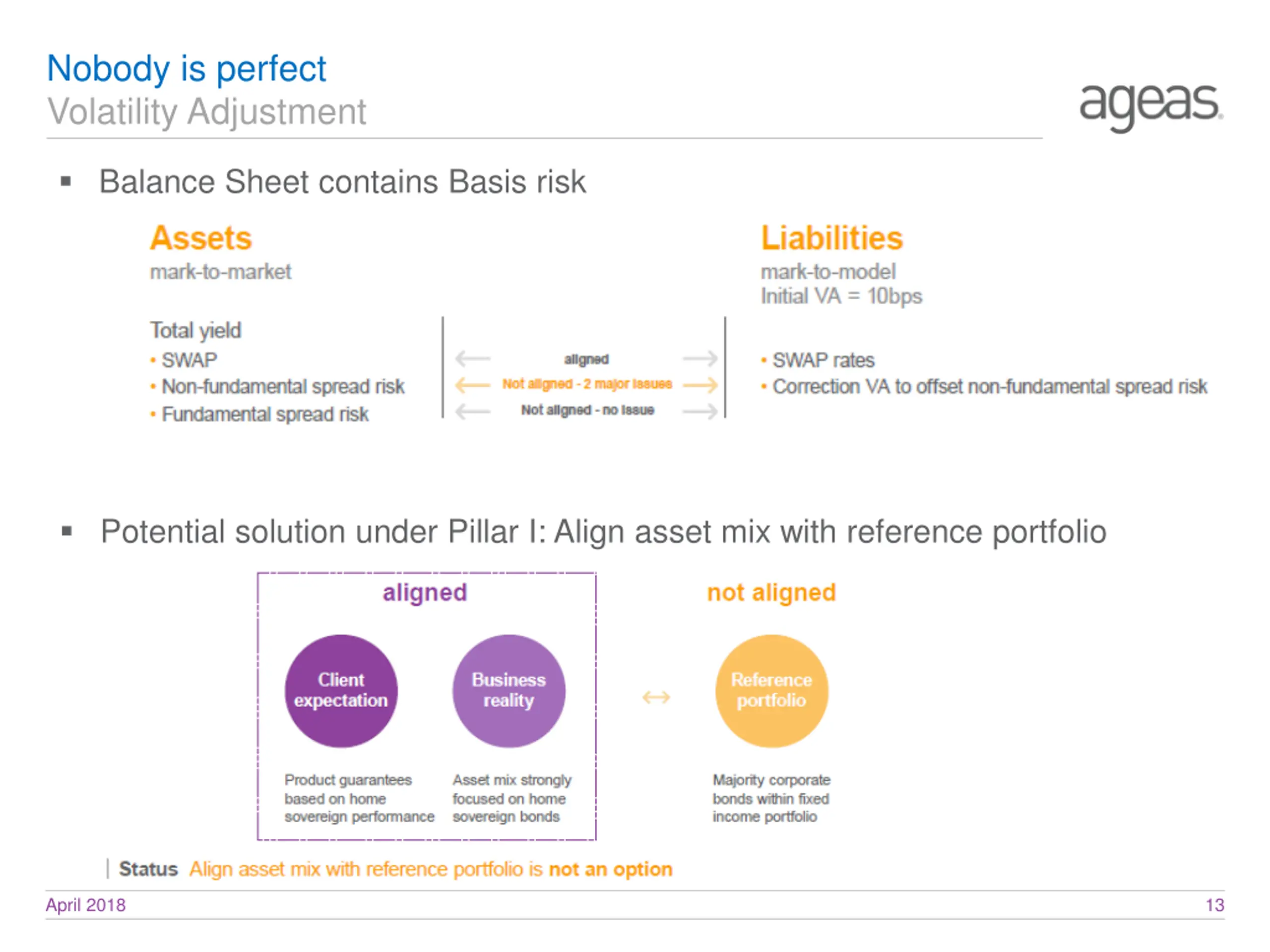This screenshot has height=952, width=1270.
Task: Click the right arrow after 'Not aligned - no issue'
Action: 700,411
